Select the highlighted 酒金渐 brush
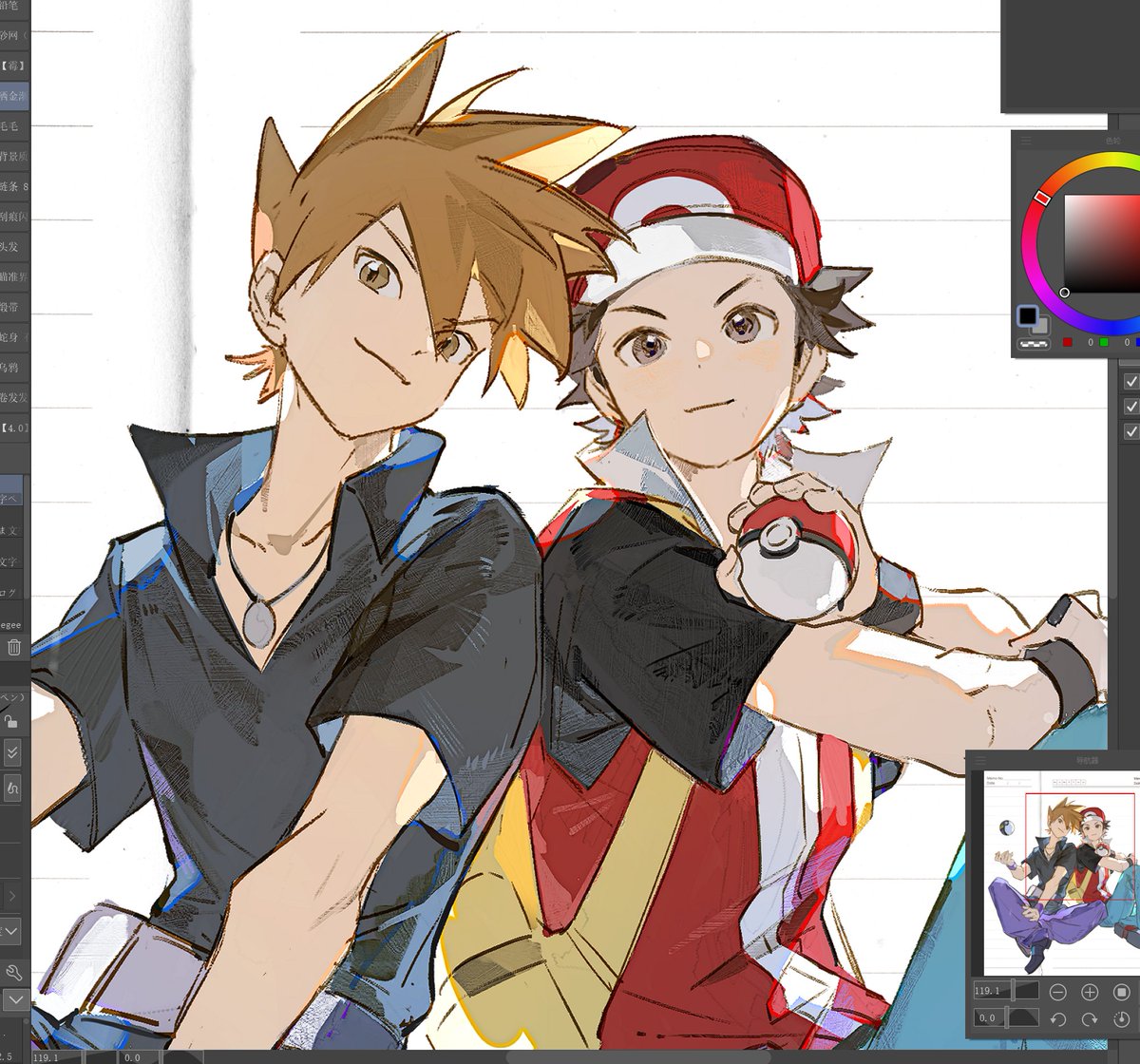1140x1064 pixels. 14,96
